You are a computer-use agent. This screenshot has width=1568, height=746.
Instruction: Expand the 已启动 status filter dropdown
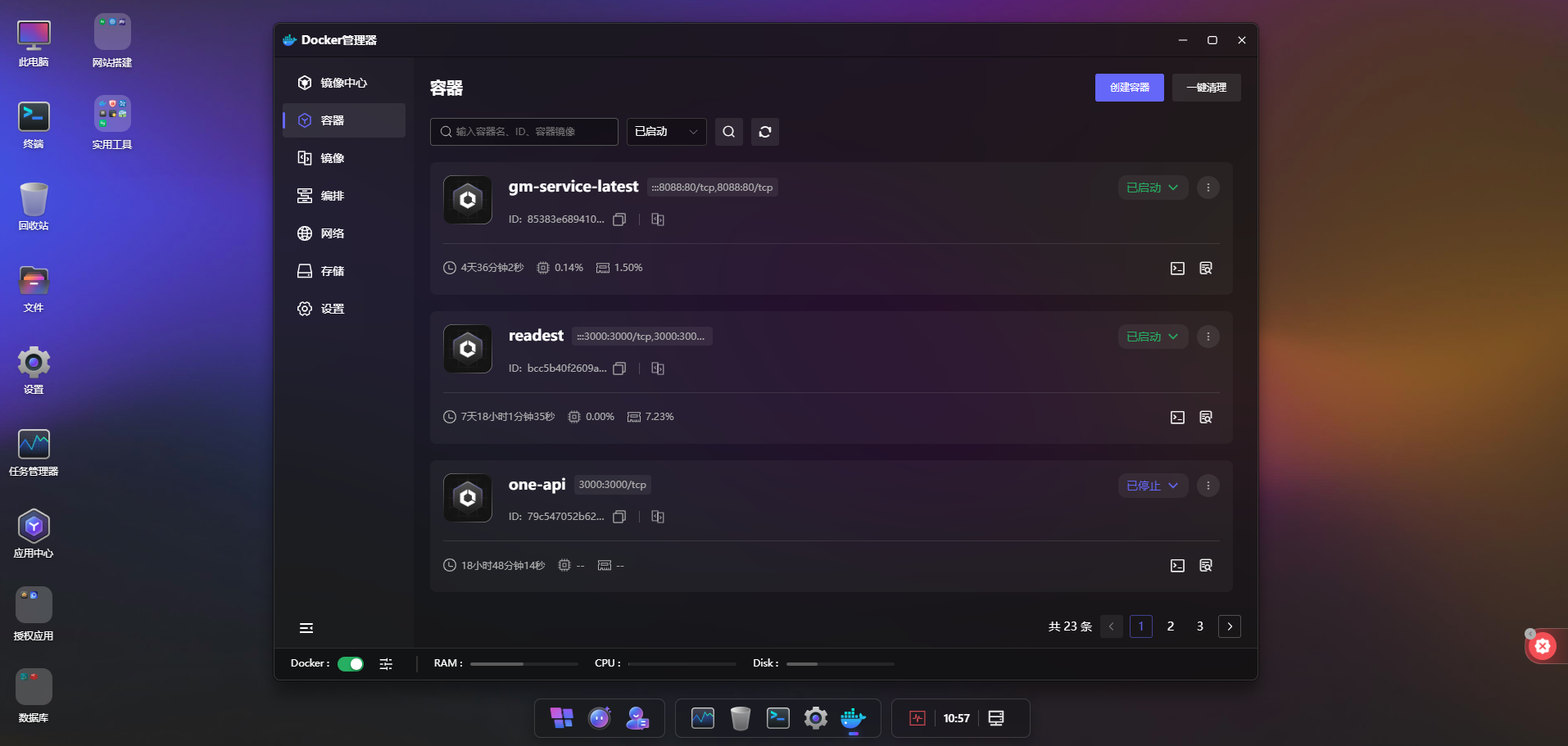[666, 132]
